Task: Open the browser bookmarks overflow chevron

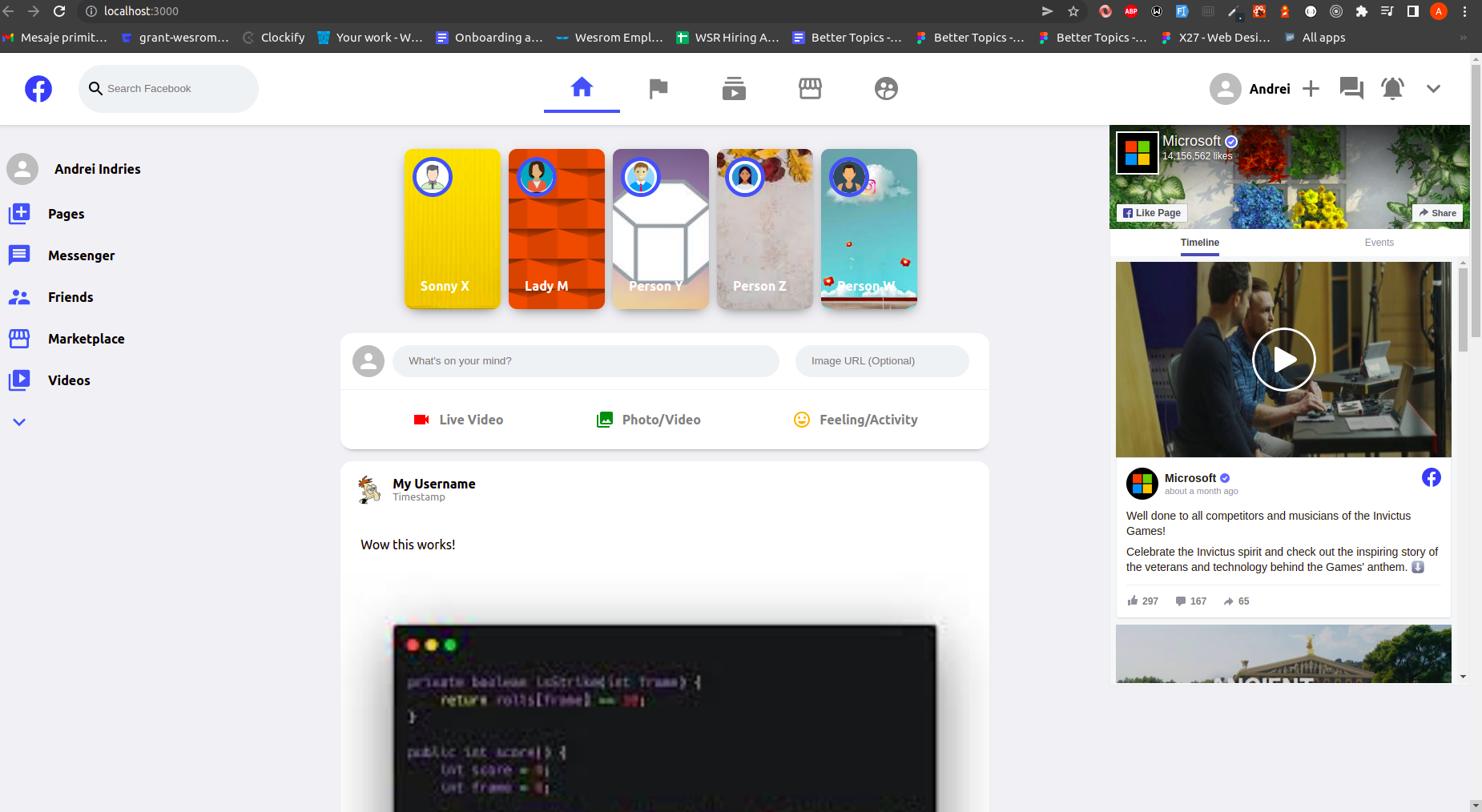Action: pyautogui.click(x=1463, y=37)
